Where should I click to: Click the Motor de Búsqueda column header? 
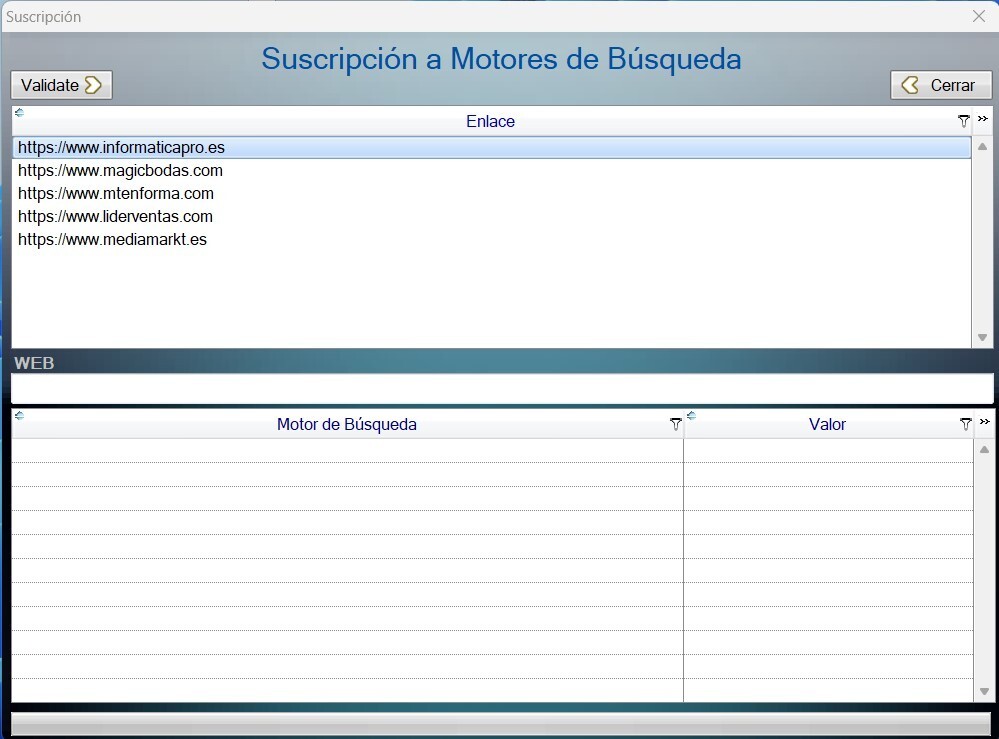click(348, 424)
